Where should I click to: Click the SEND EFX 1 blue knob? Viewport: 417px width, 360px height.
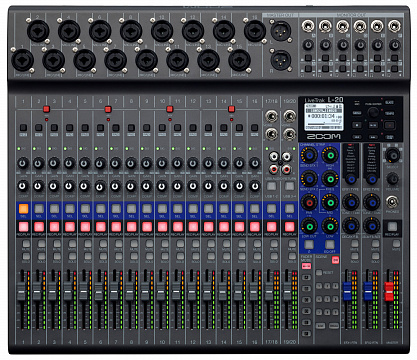[309, 155]
